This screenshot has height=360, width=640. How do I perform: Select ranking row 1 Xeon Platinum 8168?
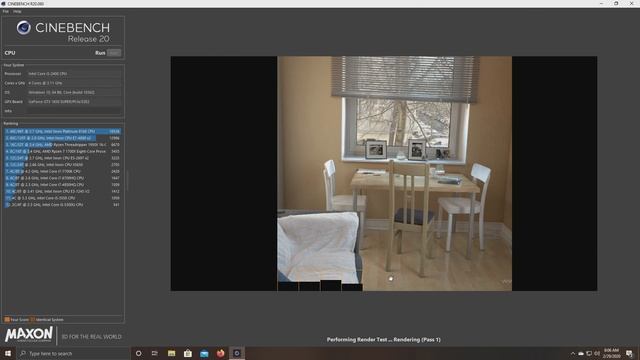62,131
